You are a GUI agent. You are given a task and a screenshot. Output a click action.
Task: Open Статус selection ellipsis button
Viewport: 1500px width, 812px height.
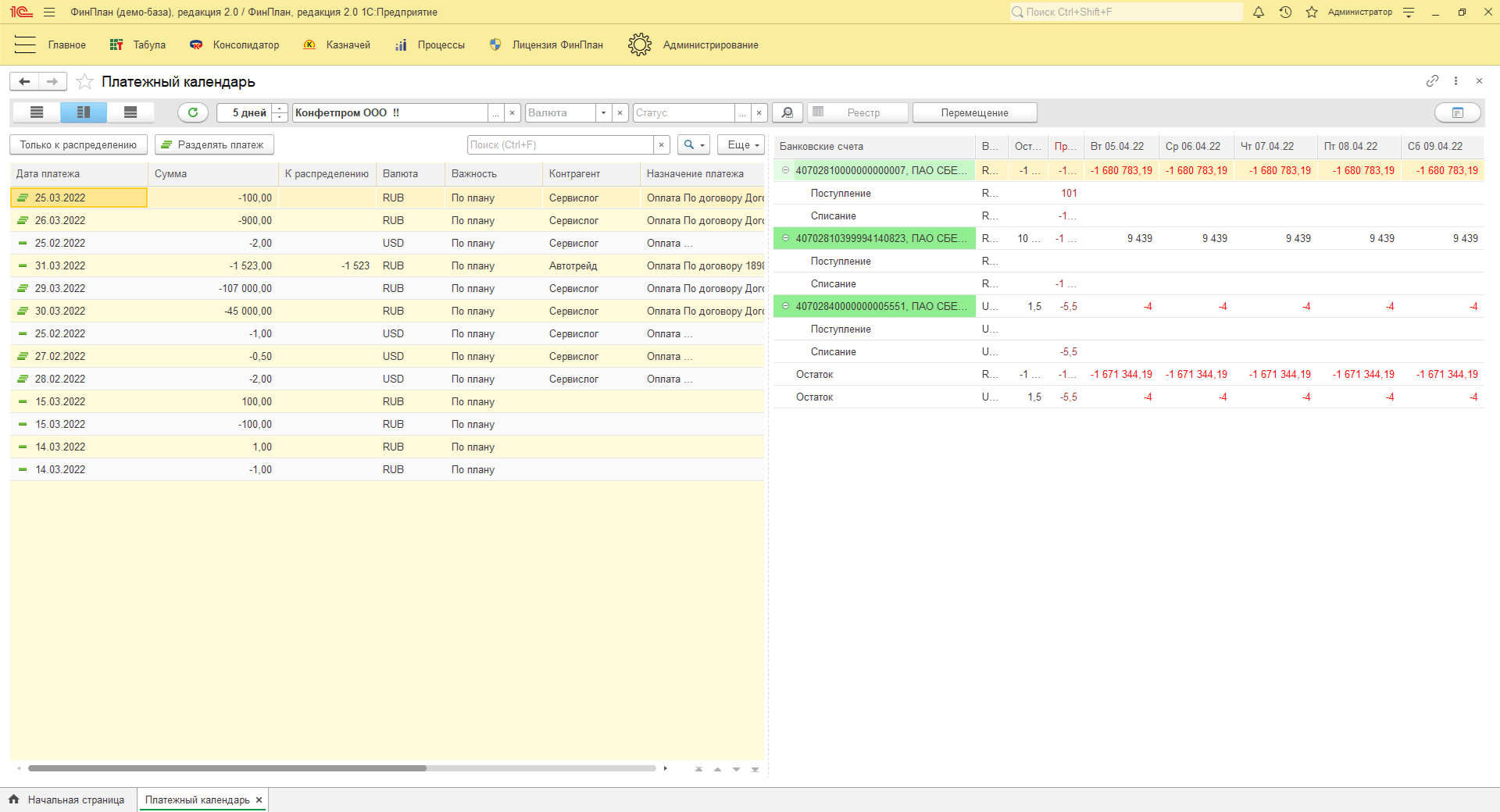click(742, 112)
